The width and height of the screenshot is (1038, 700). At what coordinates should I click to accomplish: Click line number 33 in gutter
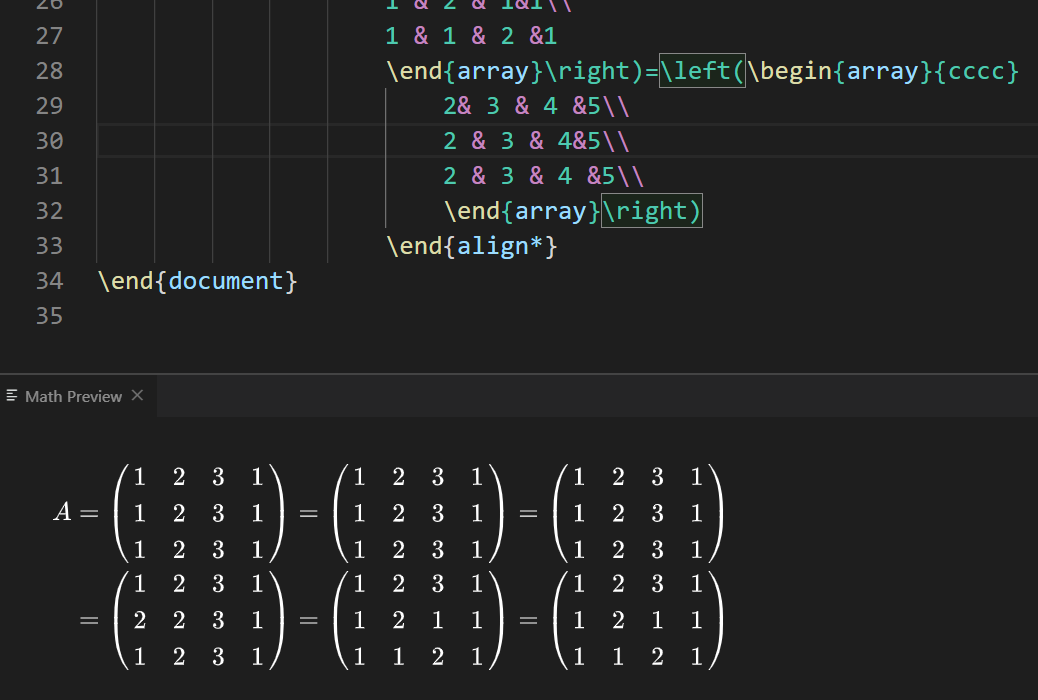coord(49,246)
